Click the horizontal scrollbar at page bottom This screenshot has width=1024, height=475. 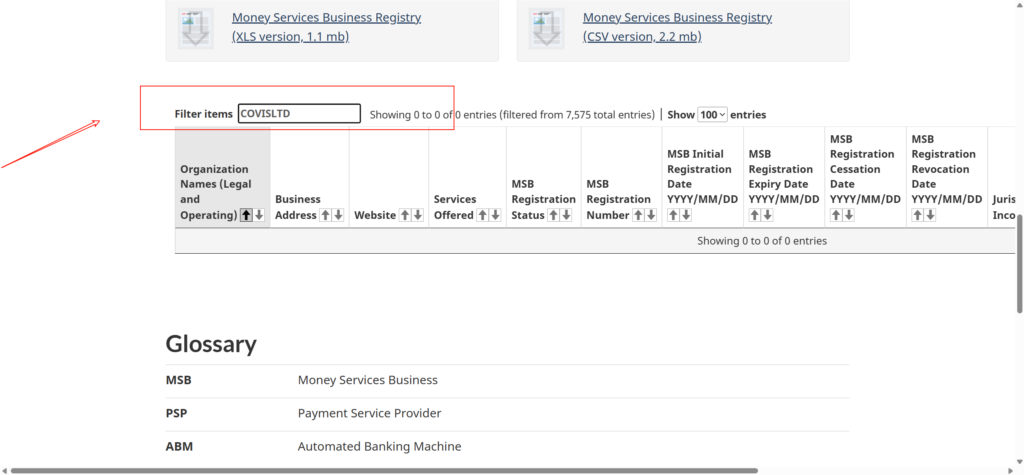tap(380, 470)
